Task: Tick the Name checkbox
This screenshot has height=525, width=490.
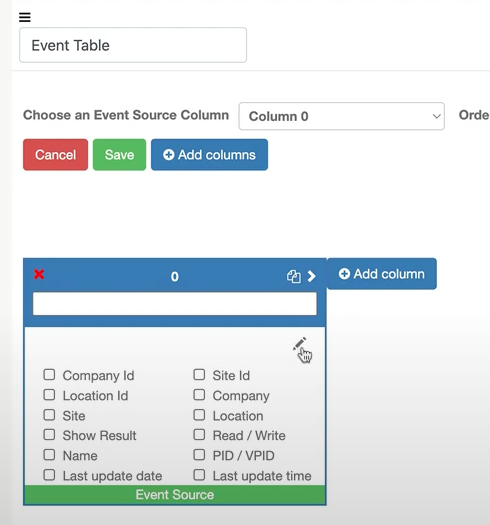Action: (x=49, y=455)
